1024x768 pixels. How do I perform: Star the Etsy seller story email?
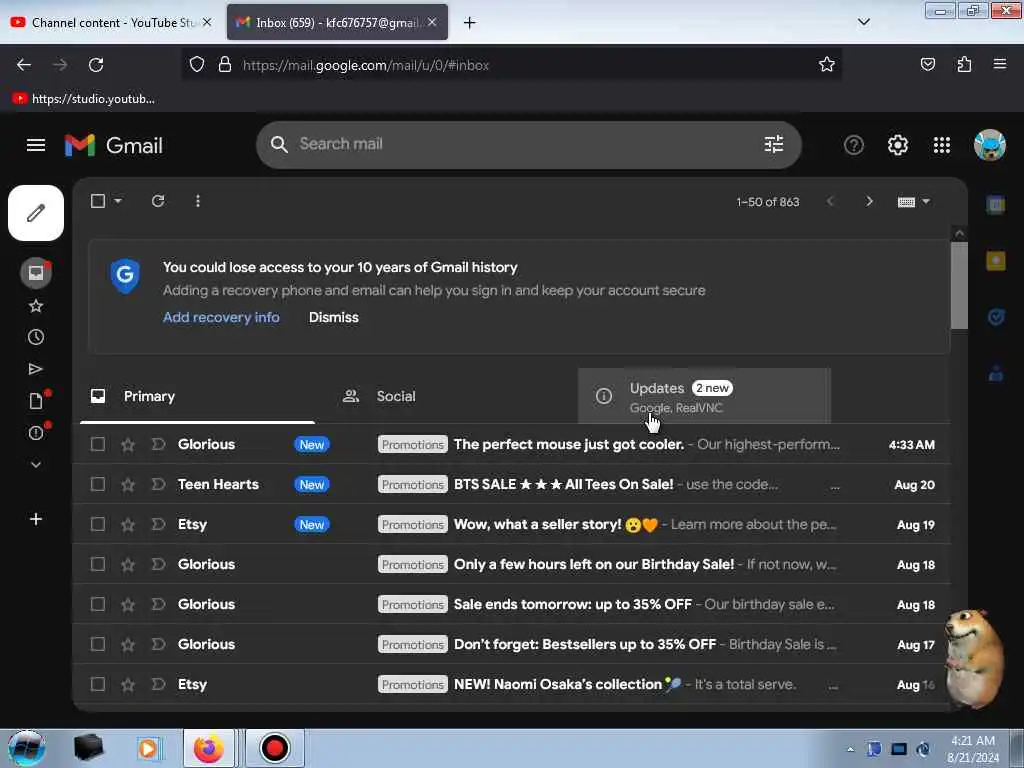pos(128,524)
